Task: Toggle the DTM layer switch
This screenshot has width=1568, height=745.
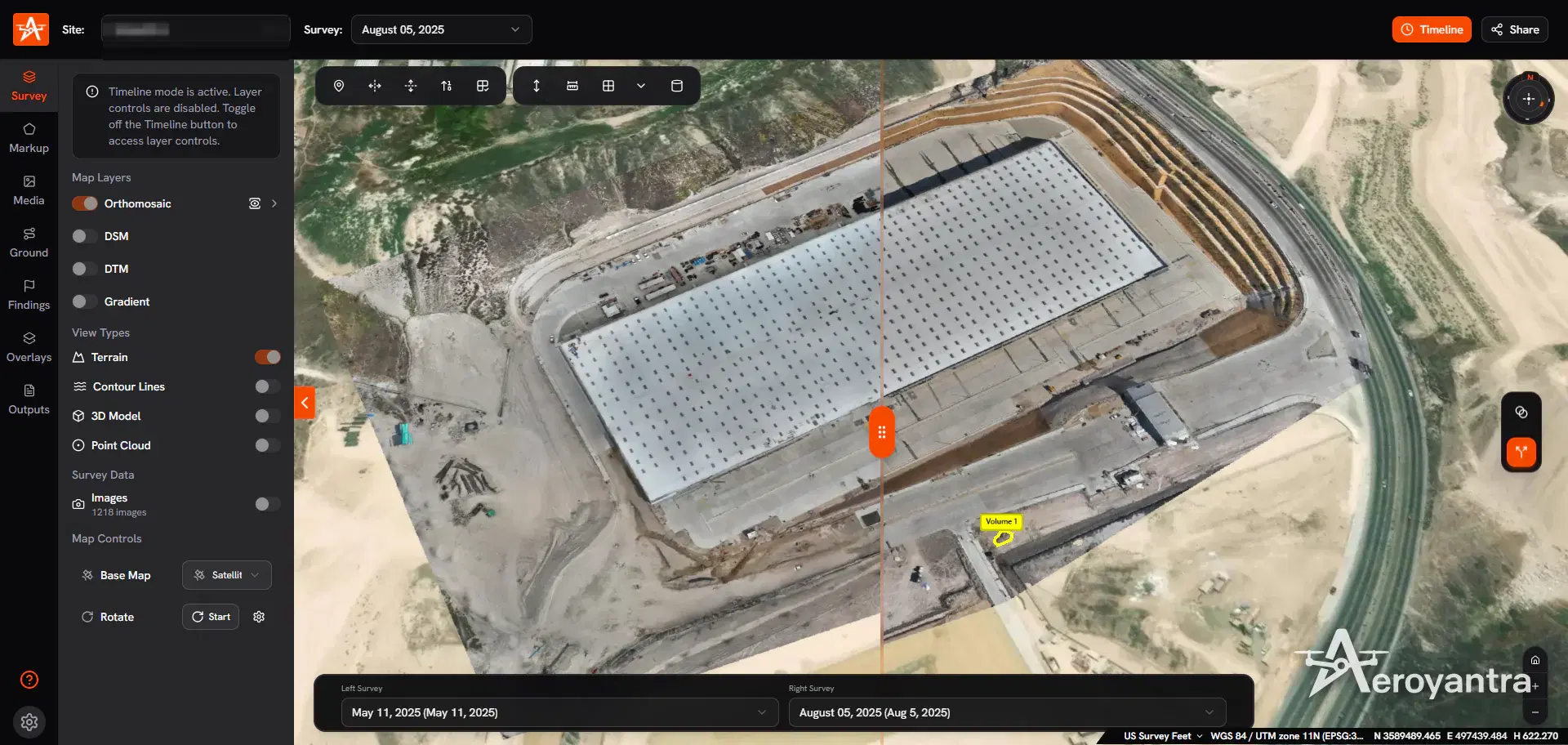Action: [85, 269]
